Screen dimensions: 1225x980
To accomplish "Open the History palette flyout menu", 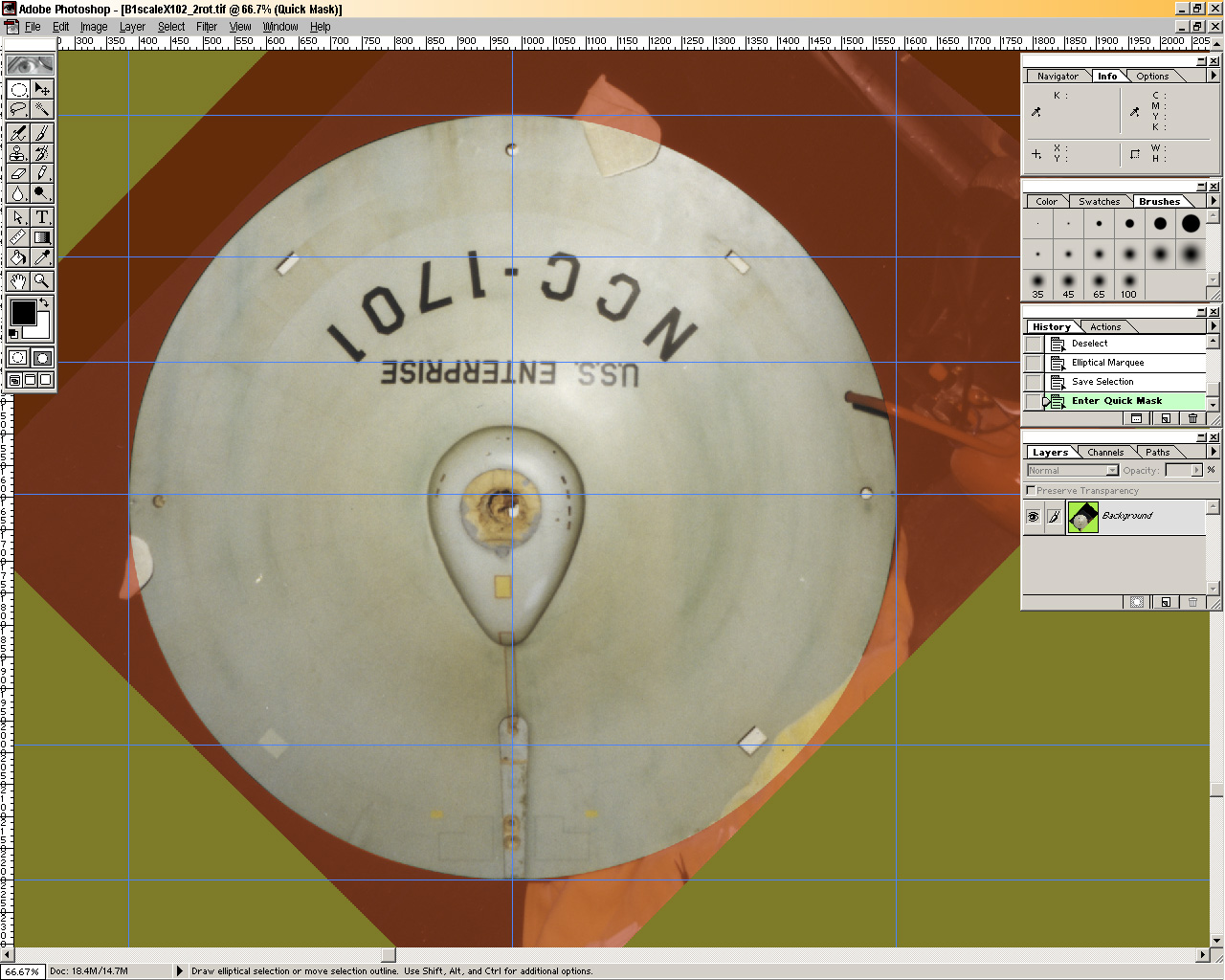I will (x=1214, y=326).
